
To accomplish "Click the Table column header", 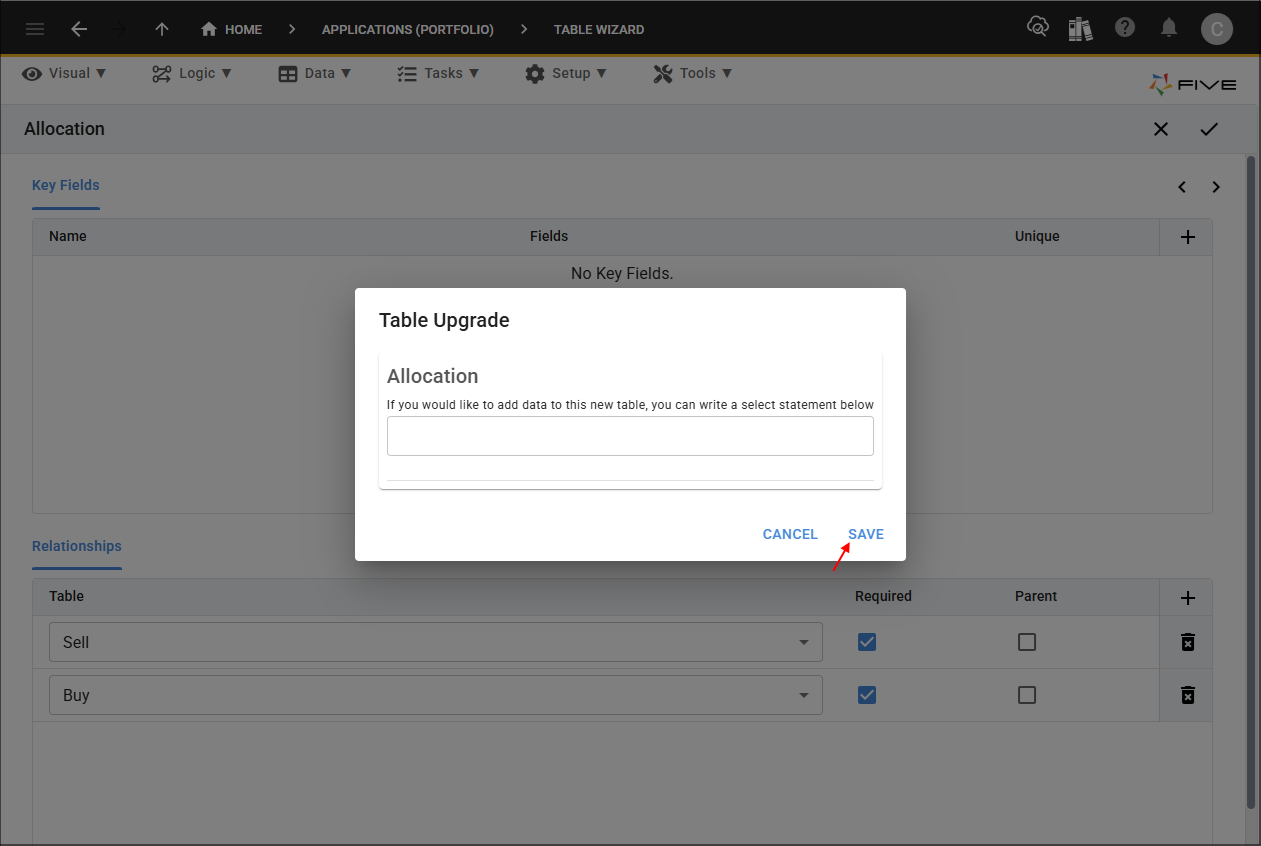I will pos(67,596).
